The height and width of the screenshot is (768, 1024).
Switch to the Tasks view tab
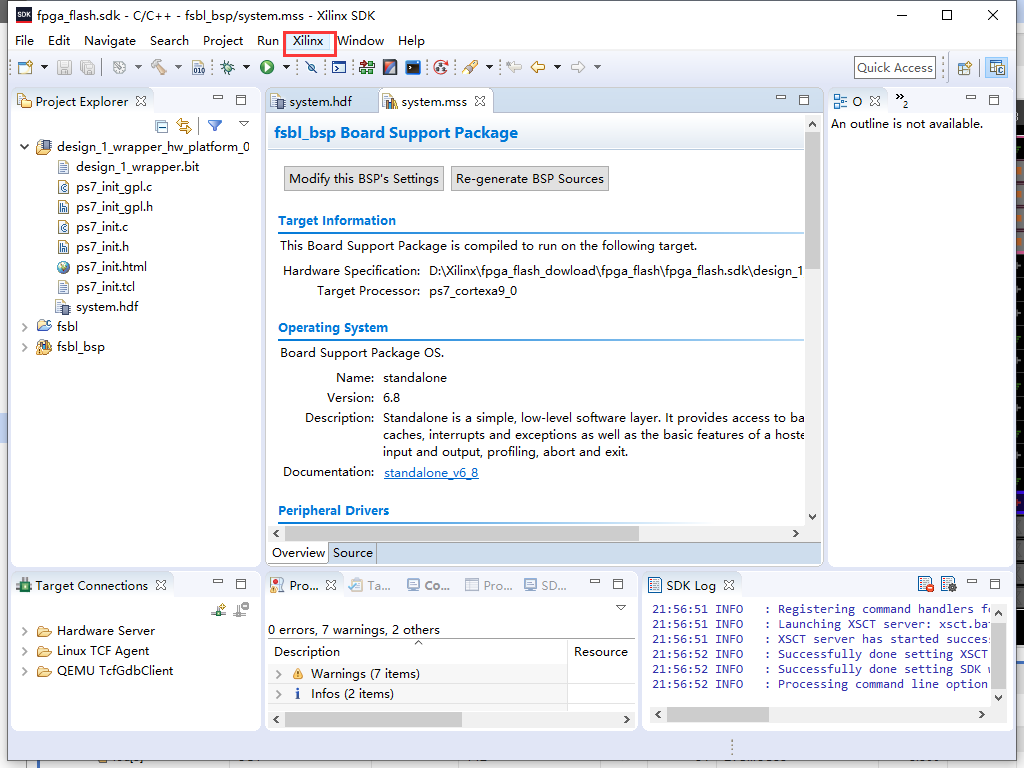[x=370, y=585]
